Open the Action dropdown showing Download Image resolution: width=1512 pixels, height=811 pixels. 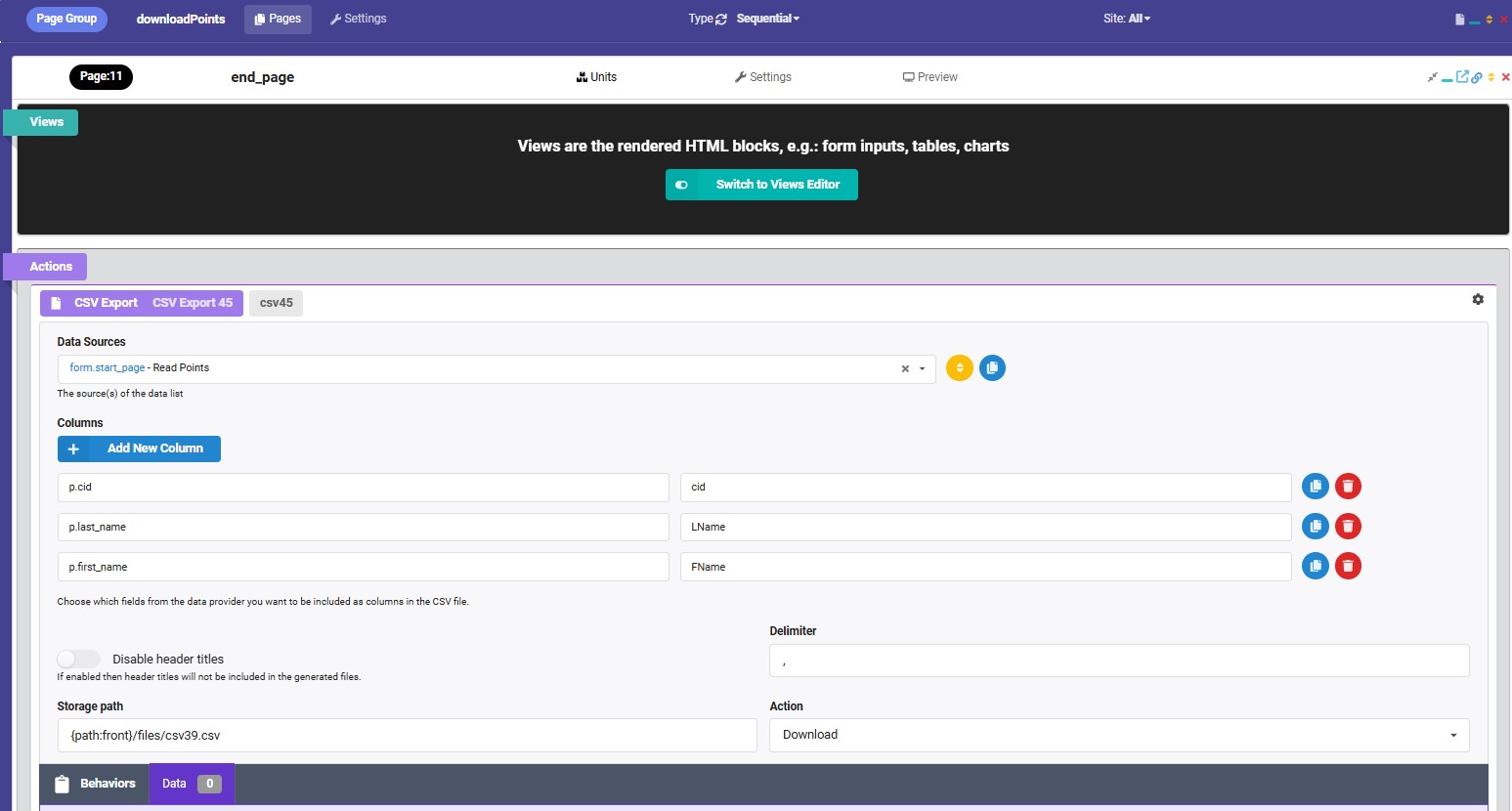[1118, 735]
